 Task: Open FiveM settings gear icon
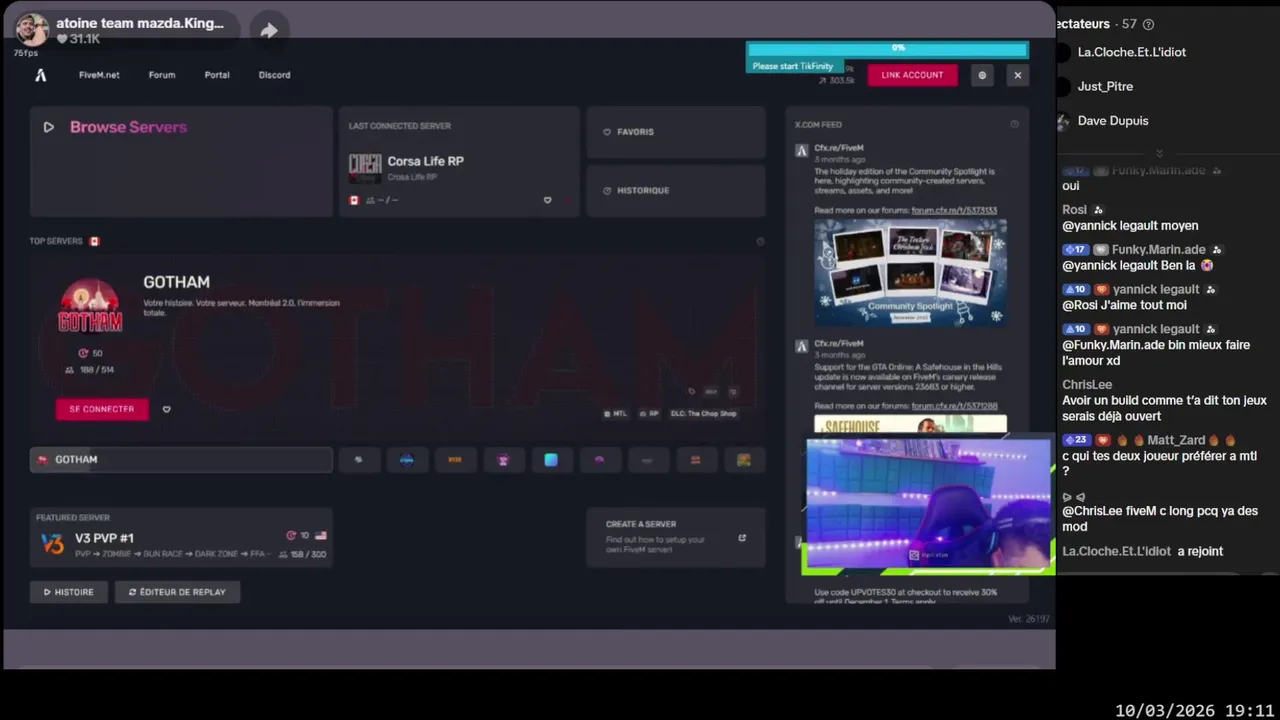click(982, 75)
